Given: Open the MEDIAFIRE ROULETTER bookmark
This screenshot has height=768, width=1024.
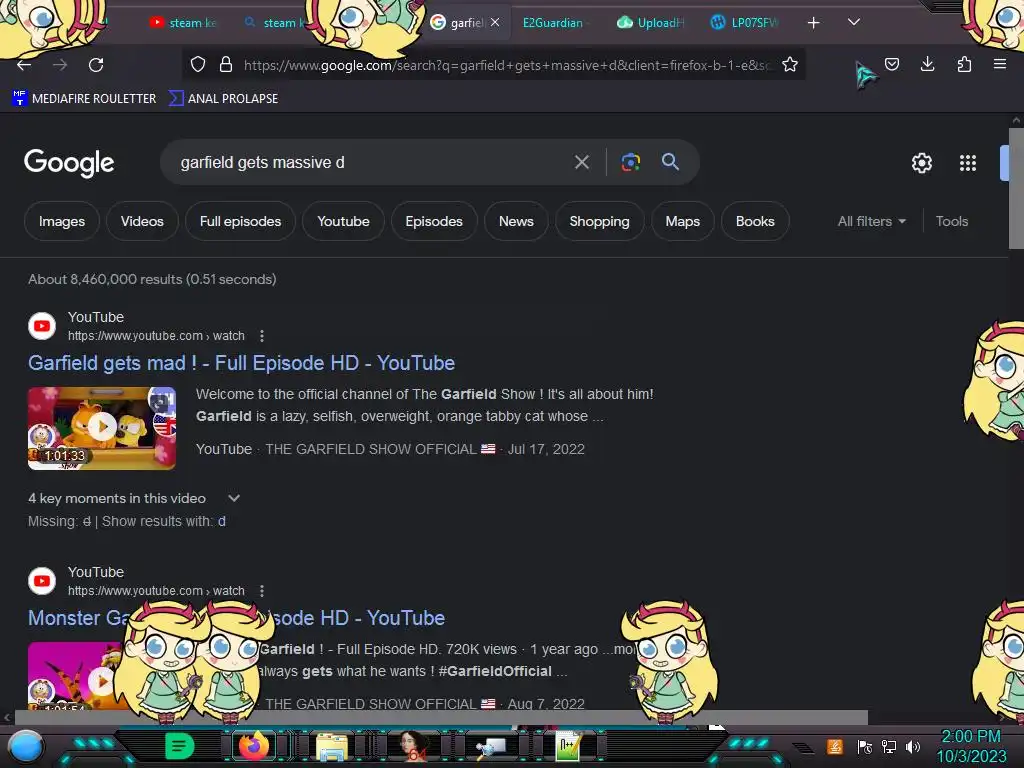Looking at the screenshot, I should coord(84,99).
